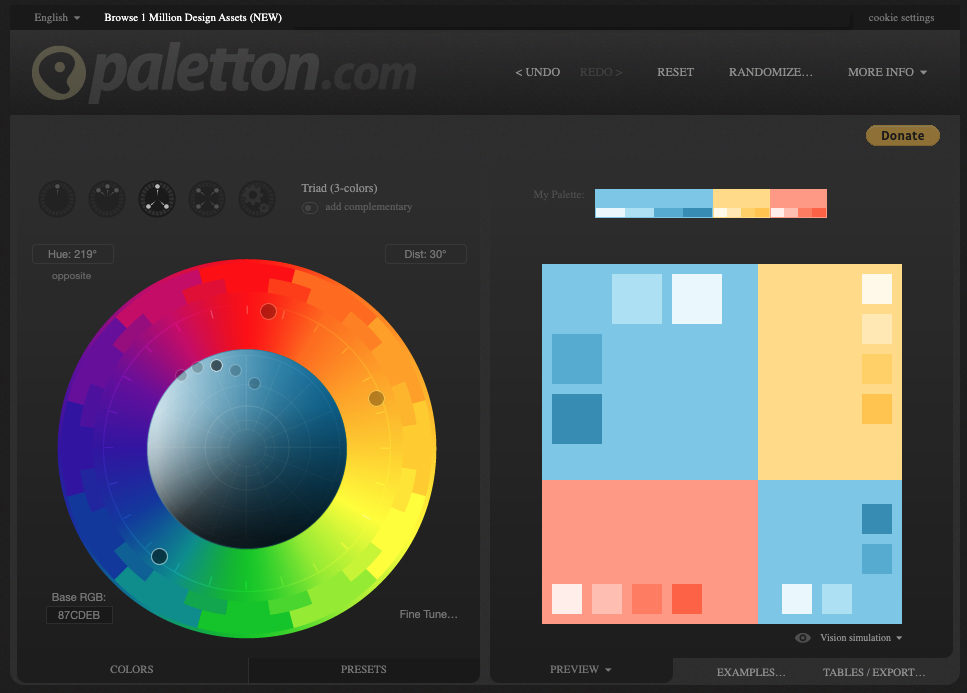Viewport: 967px width, 693px height.
Task: Click the darkest red-orange swatch in salmon block
Action: click(687, 599)
